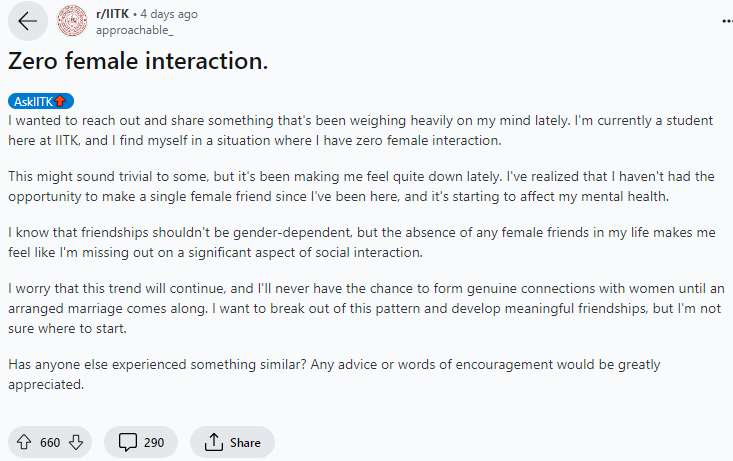Open the r/IITK community avatar

[72, 21]
